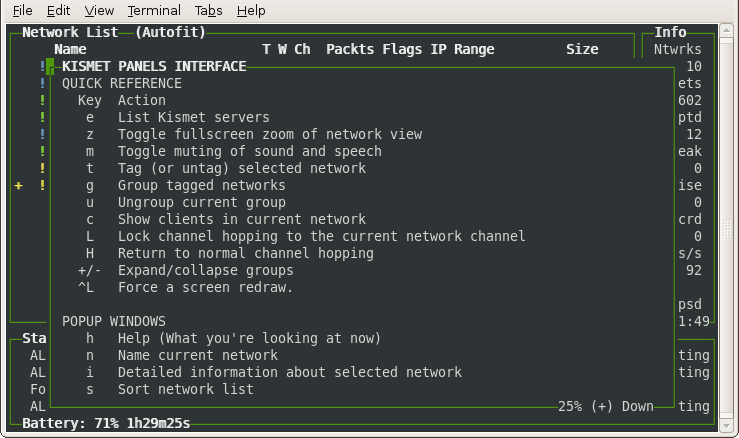
Task: Click 'Tag (or untag) selected network' line
Action: pyautogui.click(x=242, y=168)
